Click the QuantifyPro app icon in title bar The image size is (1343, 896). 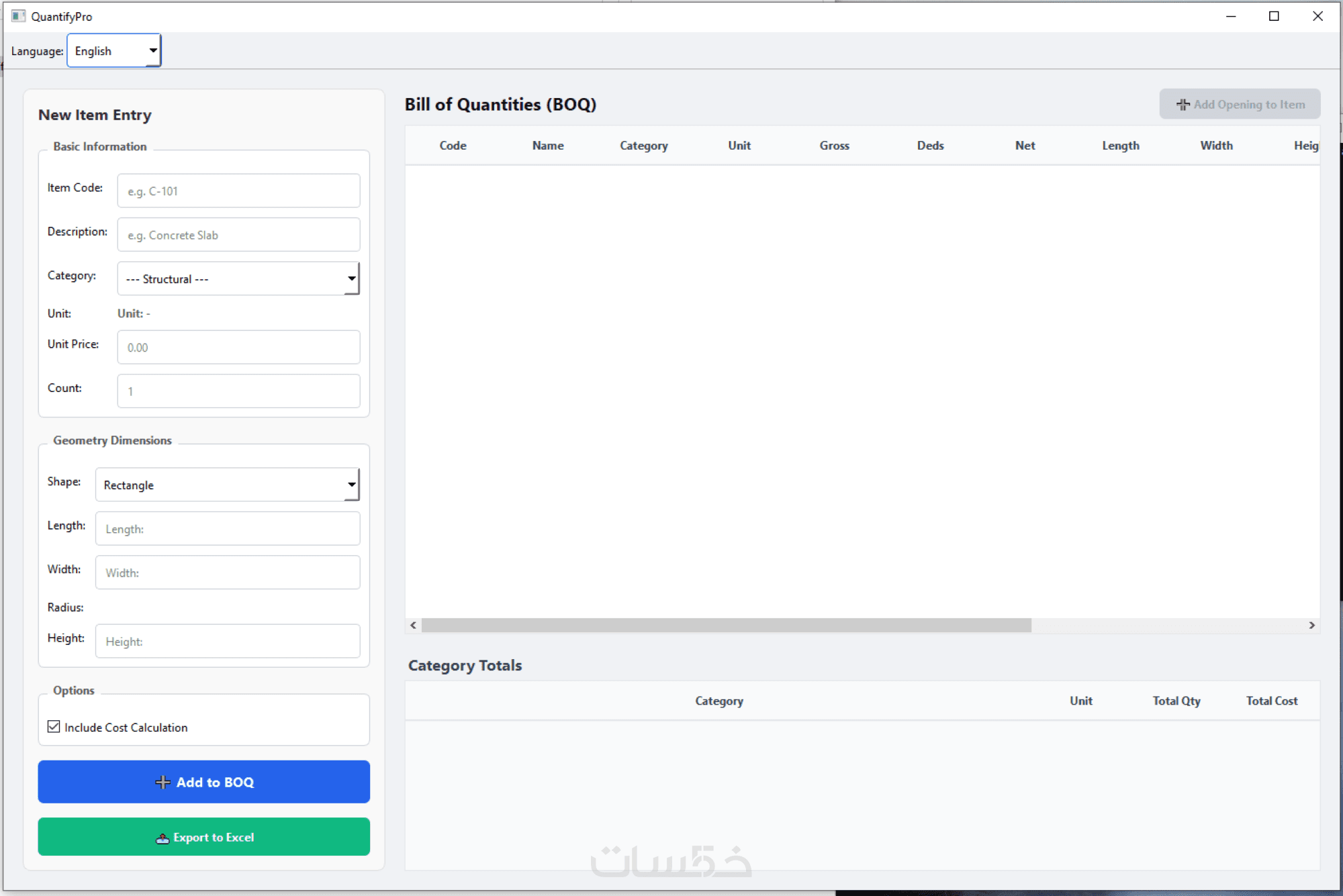pyautogui.click(x=18, y=16)
